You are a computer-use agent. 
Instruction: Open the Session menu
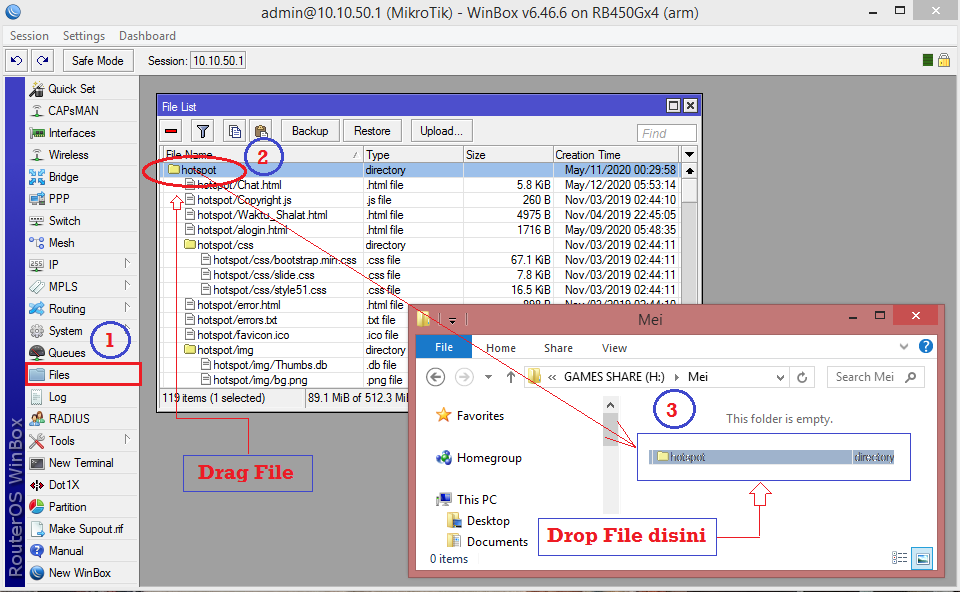click(x=29, y=36)
